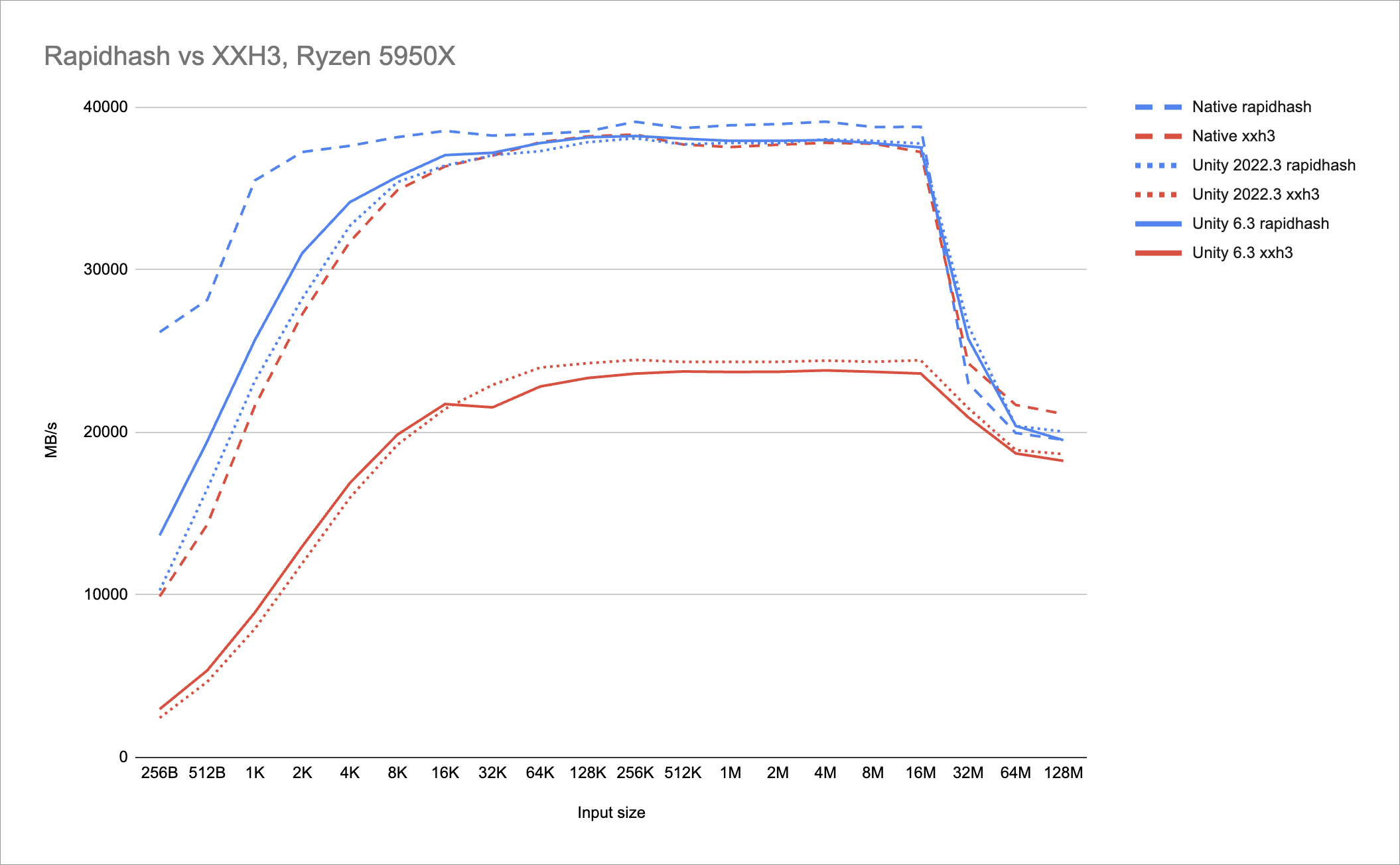This screenshot has height=865, width=1400.
Task: Select the Unity 2022.3 rapidhash legend text
Action: (x=1273, y=165)
